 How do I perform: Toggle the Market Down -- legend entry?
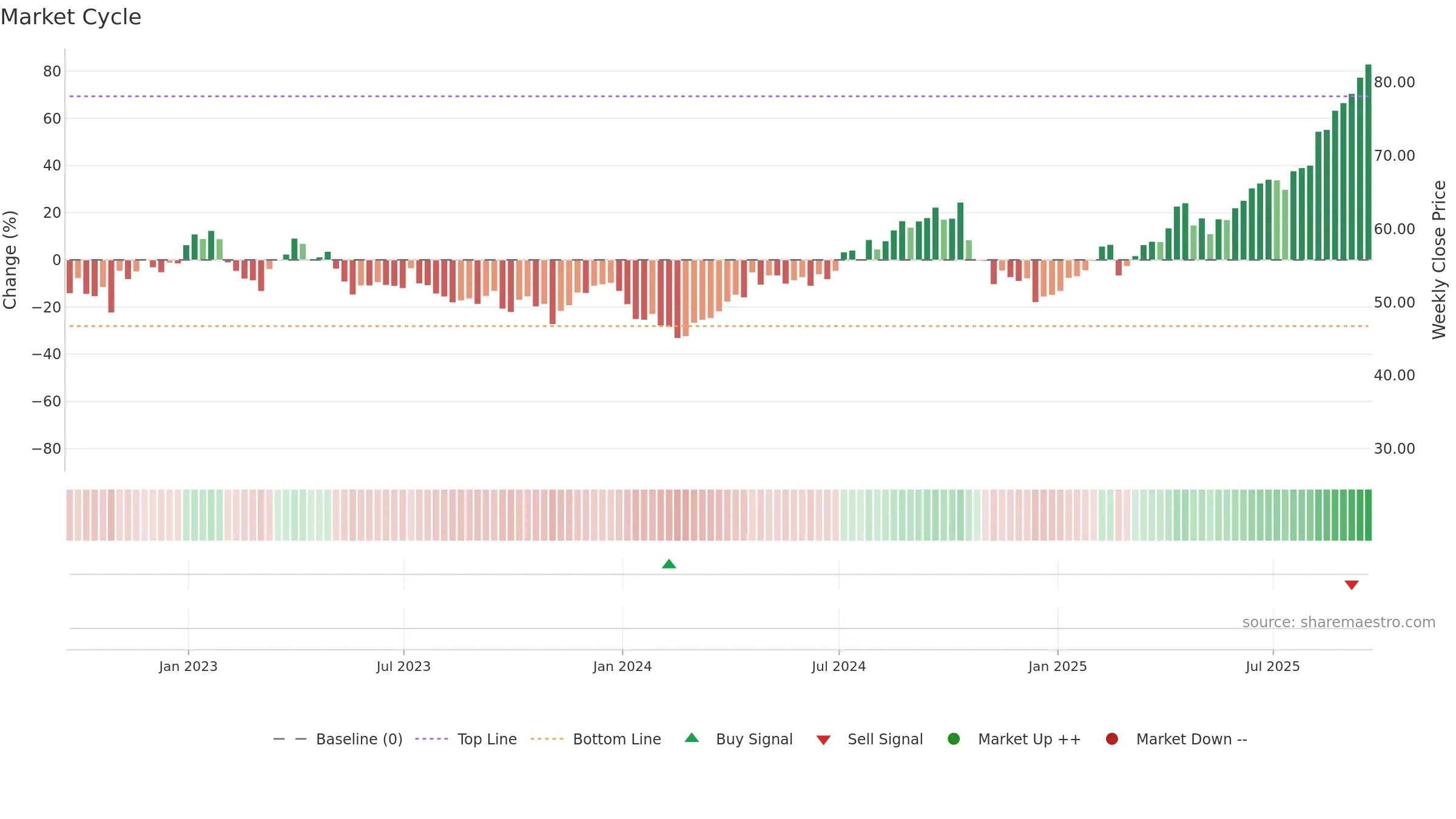point(1176,740)
